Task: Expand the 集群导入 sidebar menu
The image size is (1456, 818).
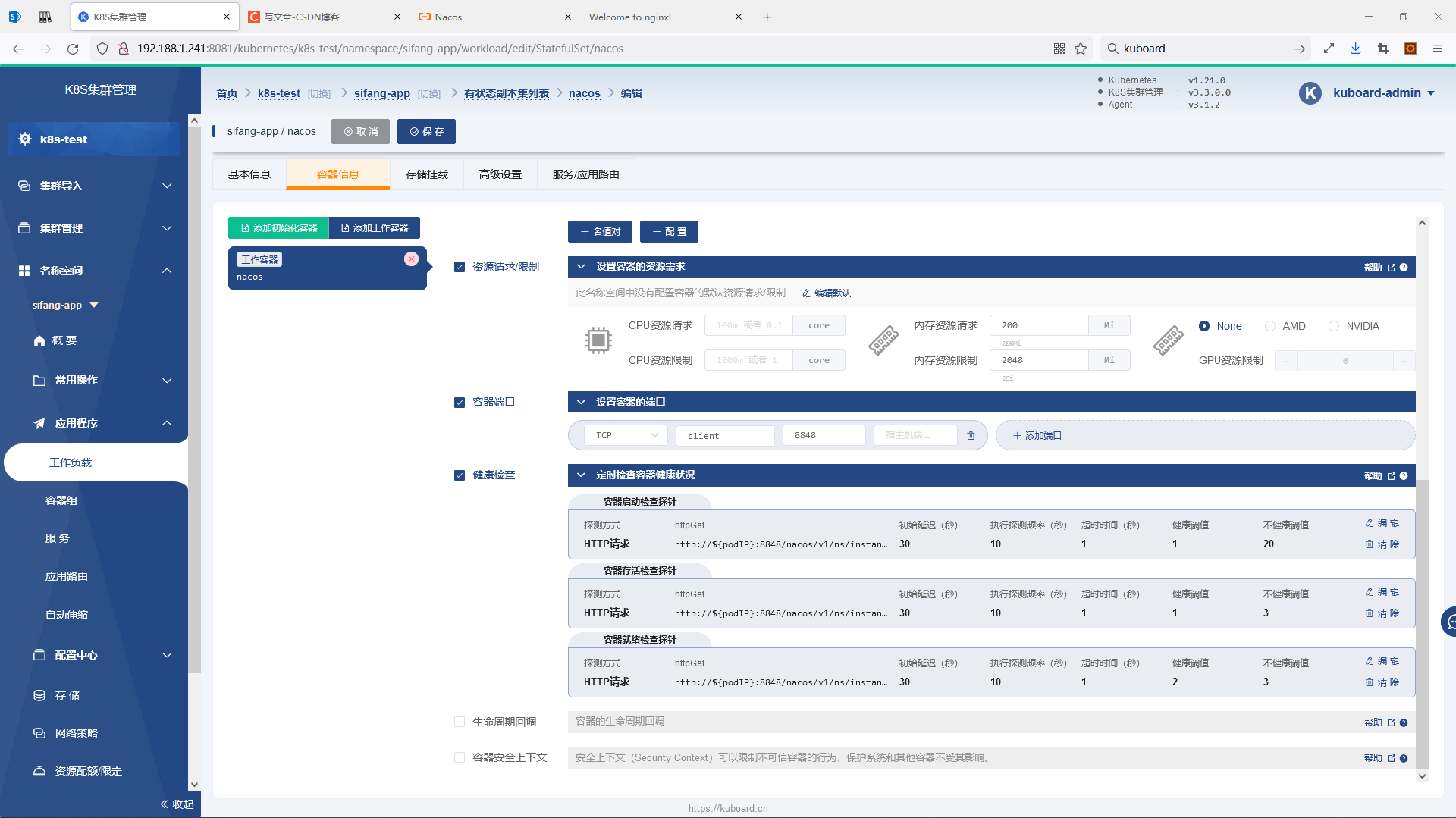Action: coord(94,186)
